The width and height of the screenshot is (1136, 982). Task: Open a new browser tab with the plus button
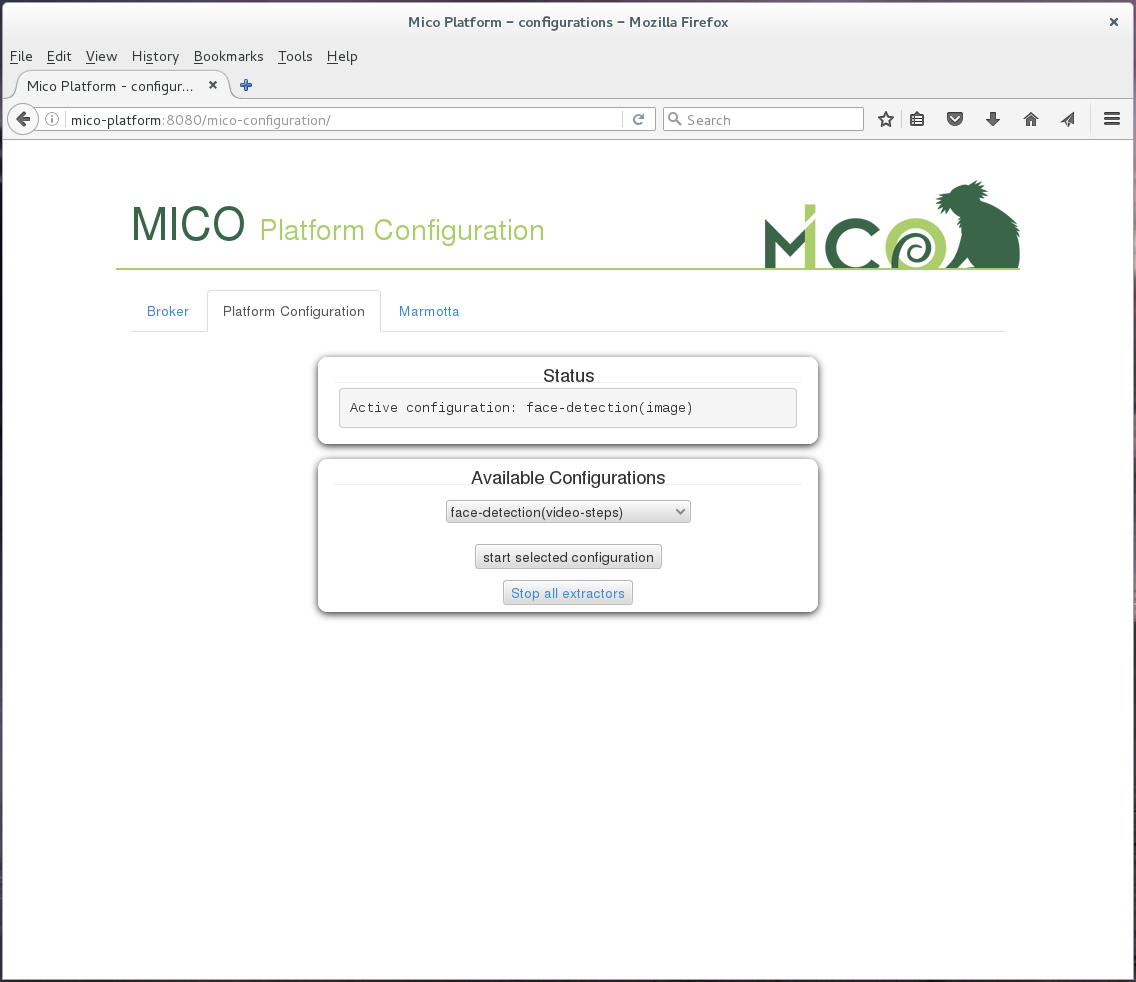point(245,86)
